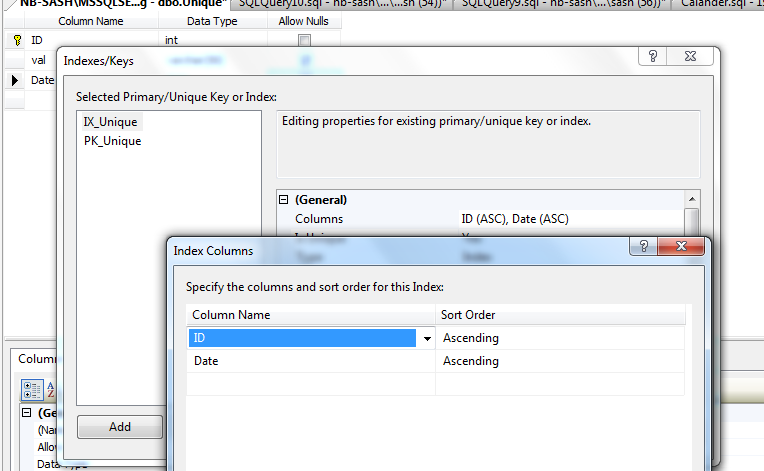Open the ID column name dropdown arrow

coord(427,338)
